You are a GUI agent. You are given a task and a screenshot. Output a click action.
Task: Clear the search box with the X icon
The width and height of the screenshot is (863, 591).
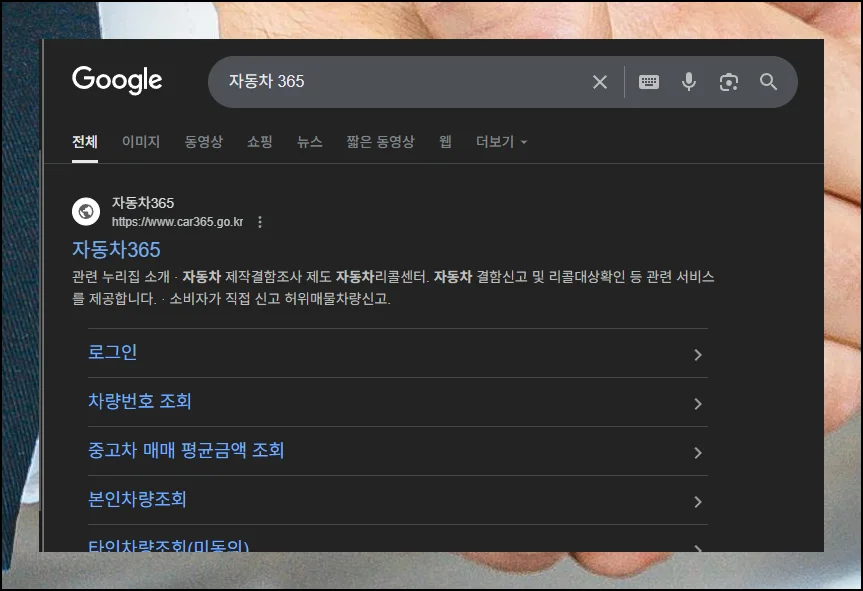599,82
